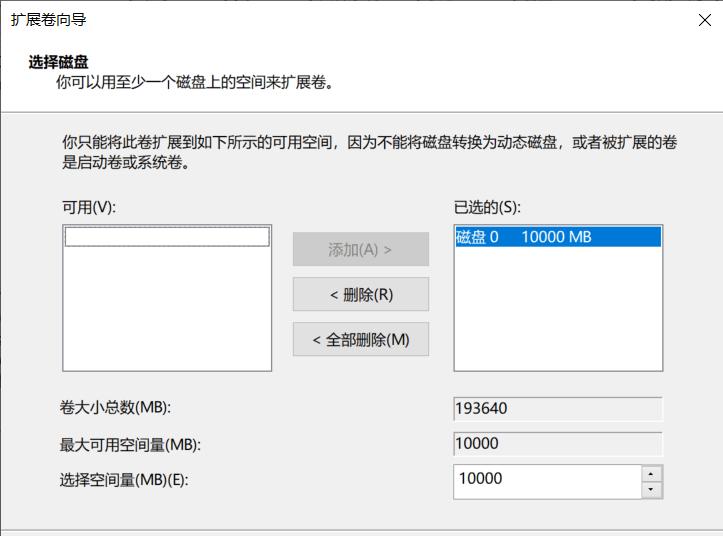Click the 最大可用空间量(MB): label

click(130, 445)
